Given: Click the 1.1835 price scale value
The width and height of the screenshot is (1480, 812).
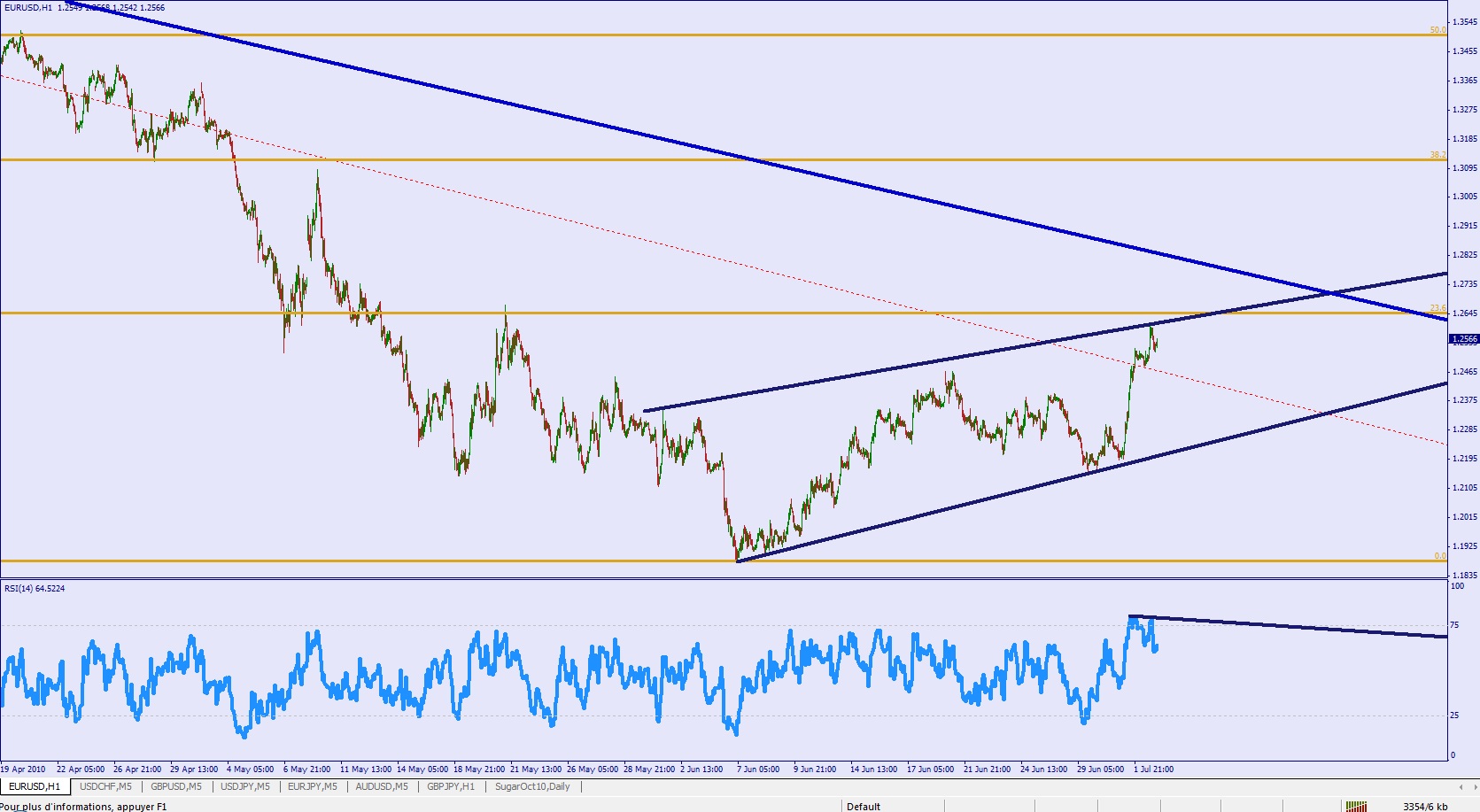Looking at the screenshot, I should [1465, 576].
